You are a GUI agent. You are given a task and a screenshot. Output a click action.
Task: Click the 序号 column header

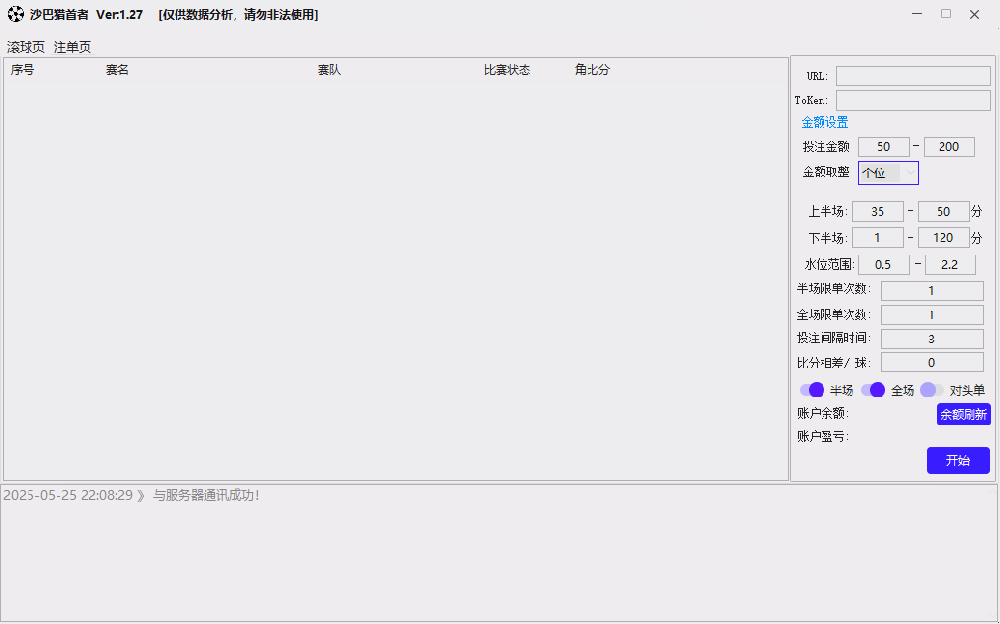pyautogui.click(x=23, y=70)
